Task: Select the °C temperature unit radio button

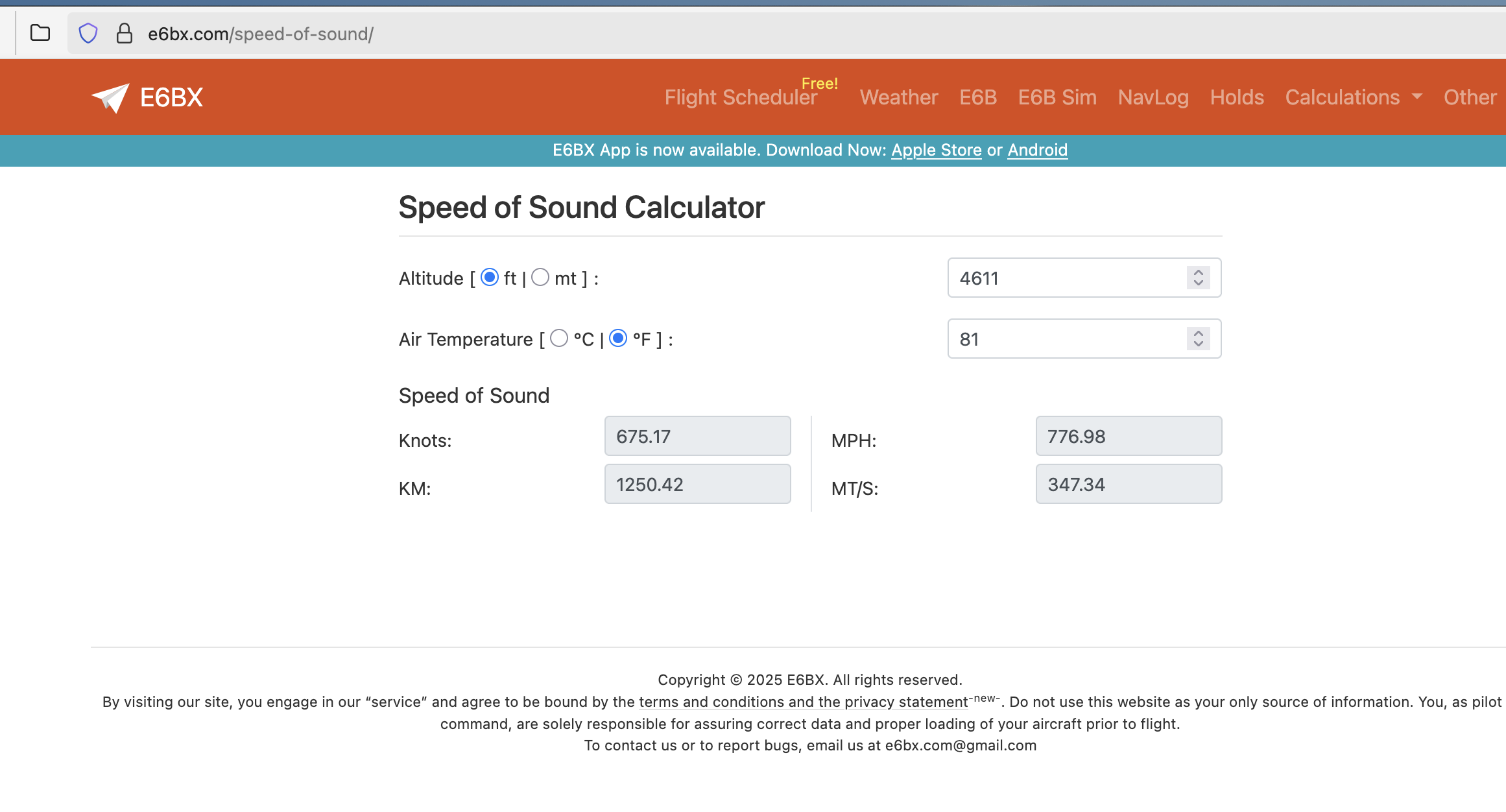Action: (x=559, y=339)
